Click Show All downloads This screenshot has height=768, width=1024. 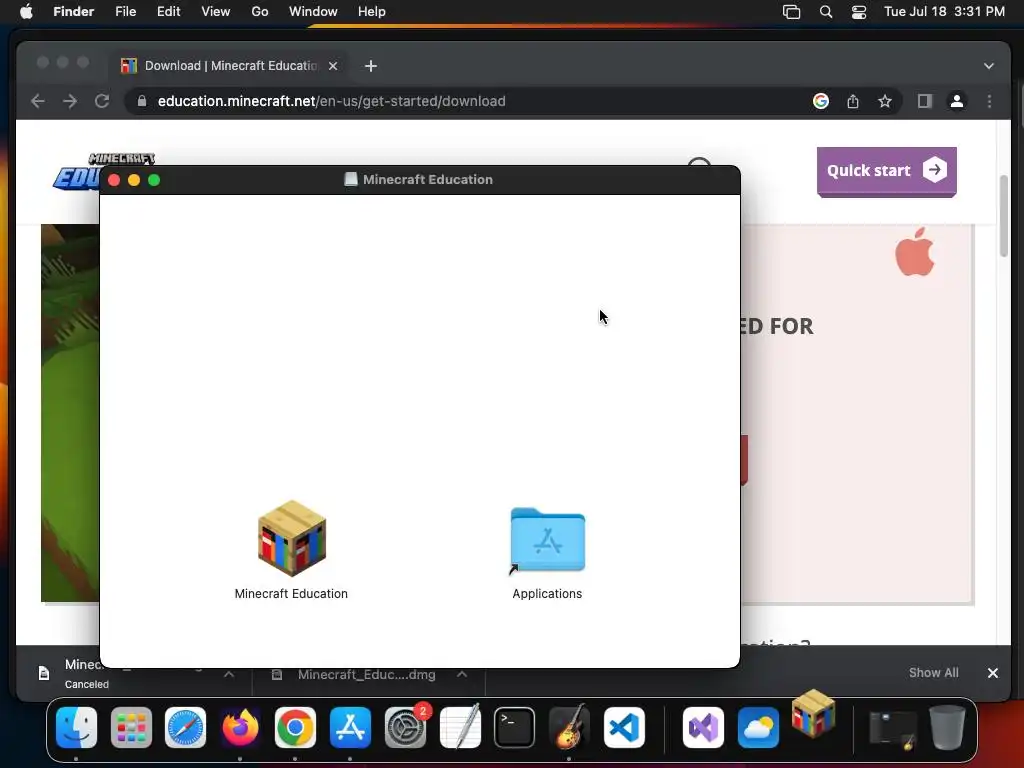[934, 673]
